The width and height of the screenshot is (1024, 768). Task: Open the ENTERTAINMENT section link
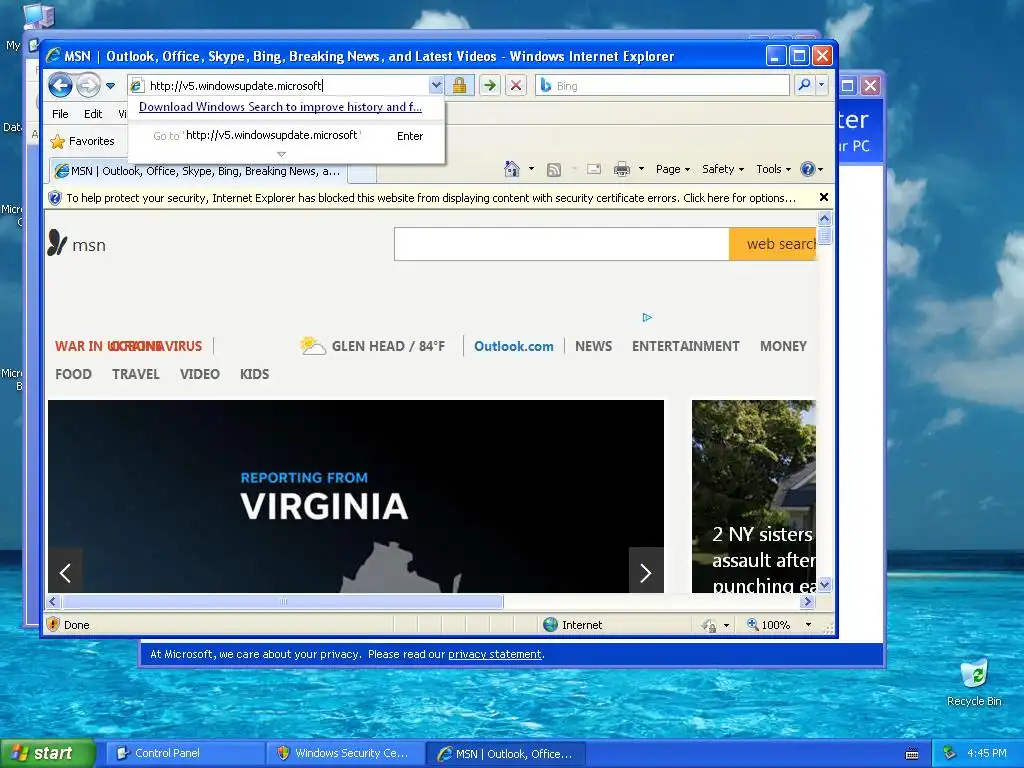click(685, 346)
